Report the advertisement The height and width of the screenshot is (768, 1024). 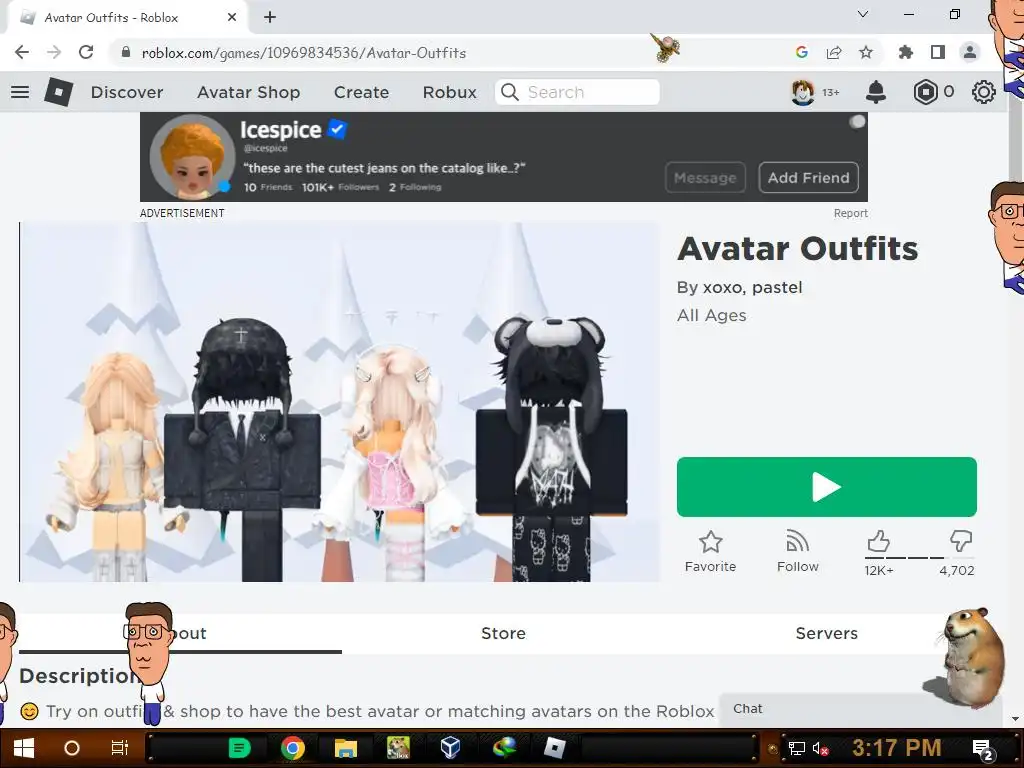coord(850,213)
